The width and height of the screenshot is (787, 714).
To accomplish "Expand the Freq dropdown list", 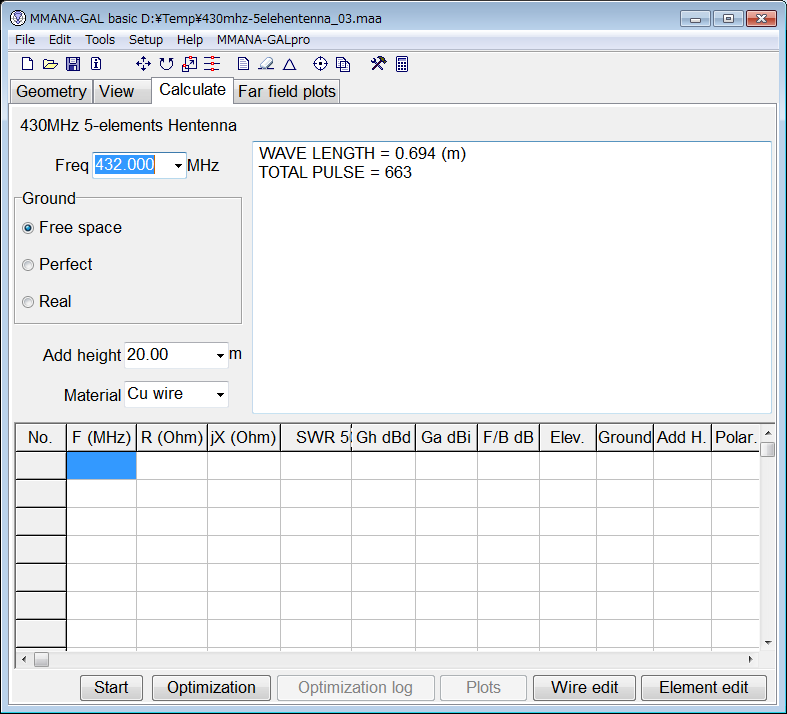I will click(x=178, y=166).
